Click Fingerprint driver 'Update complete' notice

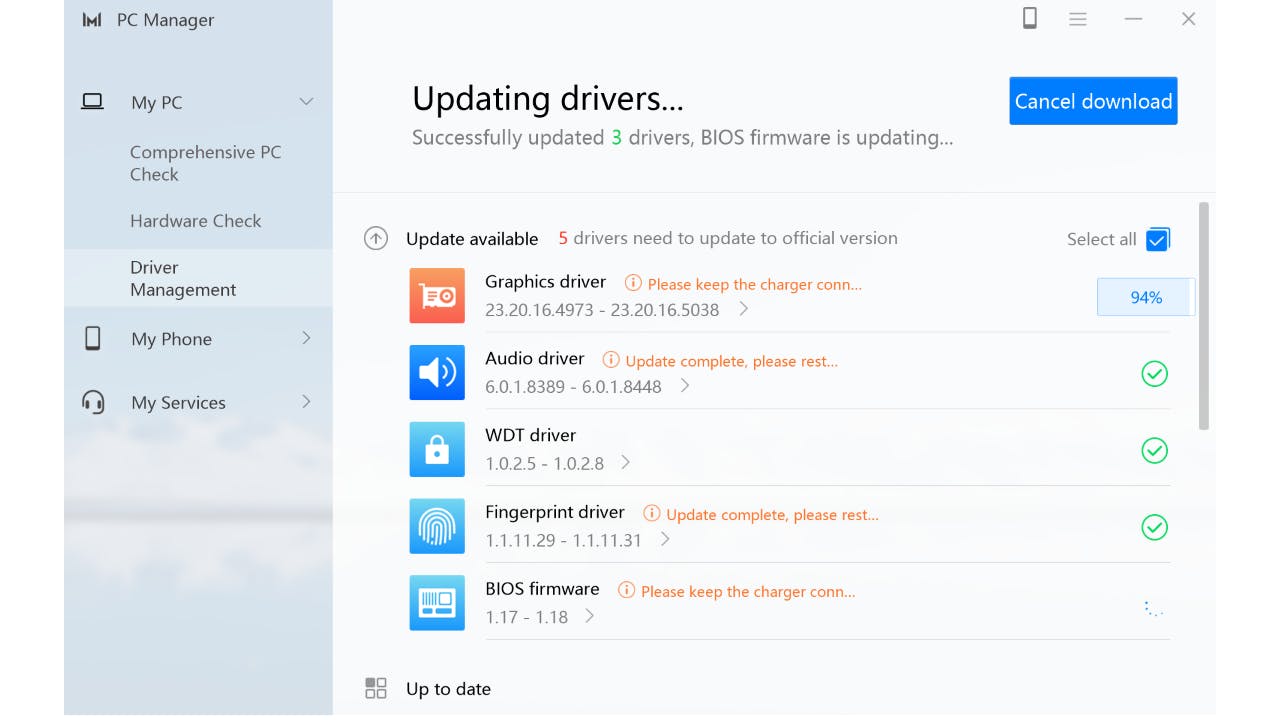[x=773, y=515]
